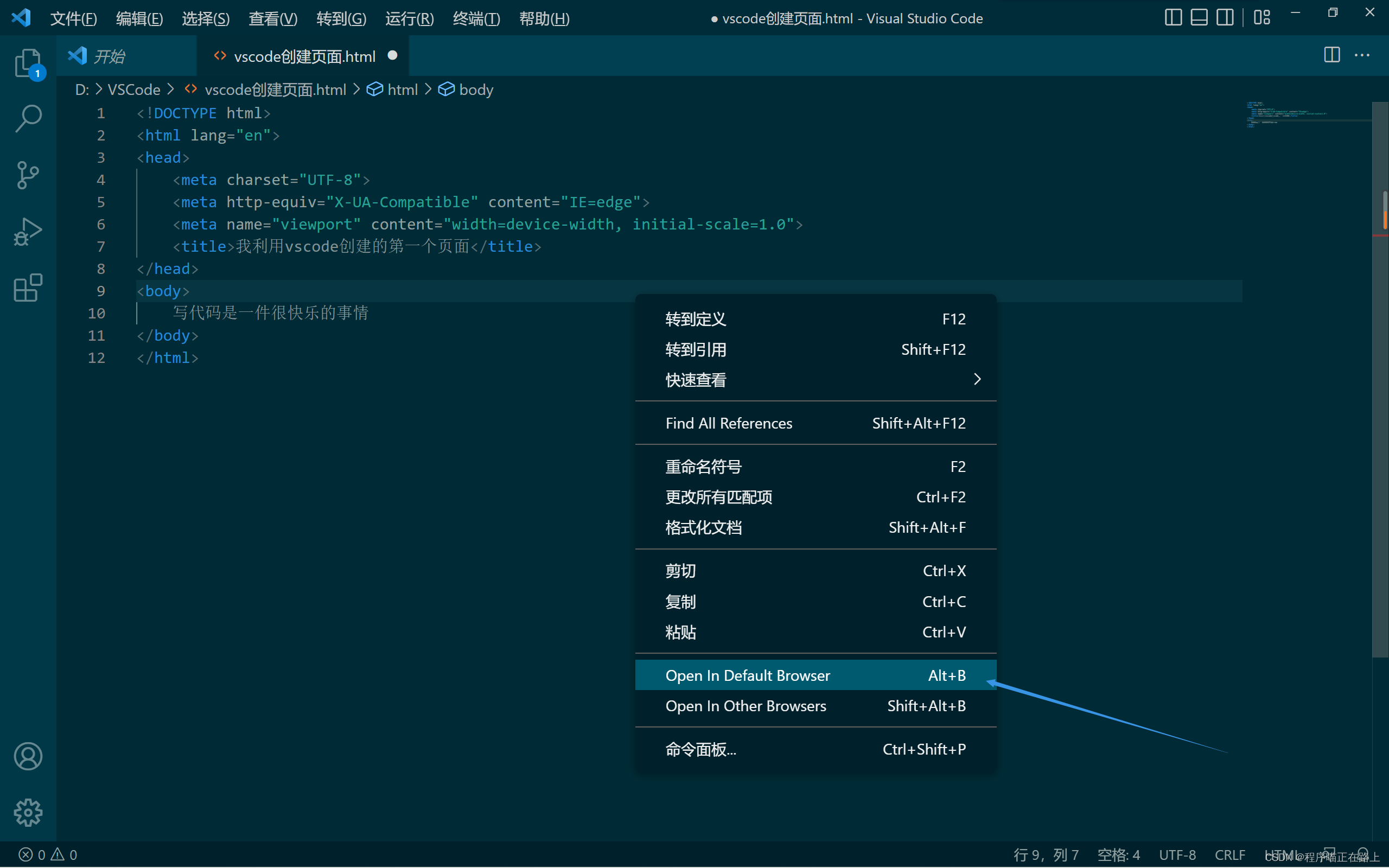Select 剪切 from context menu
Screen dimensions: 1389x868
point(815,571)
